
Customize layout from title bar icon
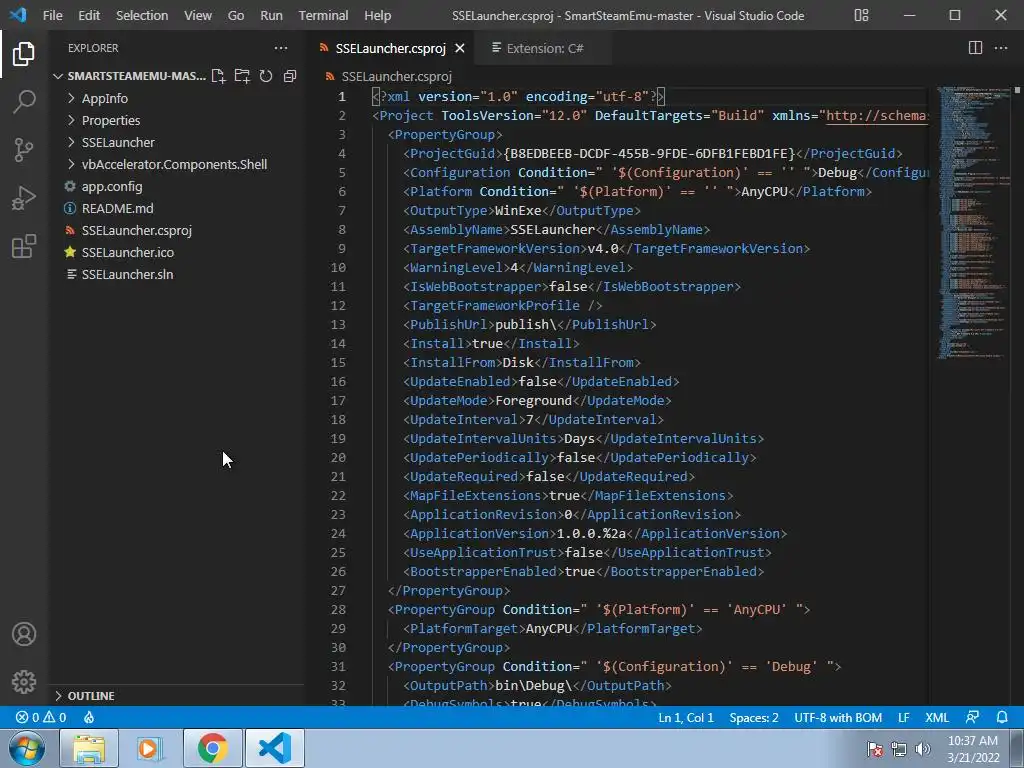pos(861,15)
